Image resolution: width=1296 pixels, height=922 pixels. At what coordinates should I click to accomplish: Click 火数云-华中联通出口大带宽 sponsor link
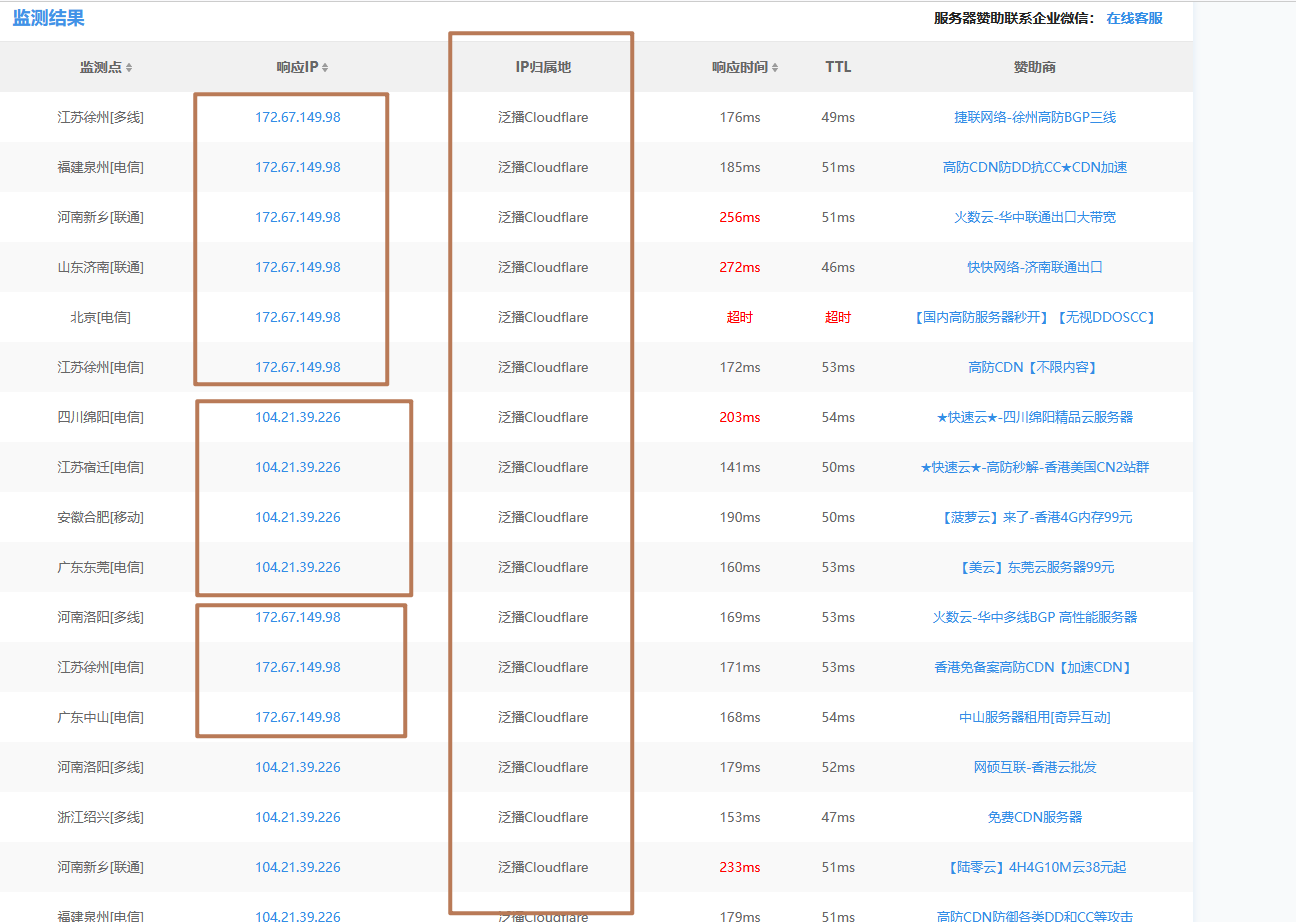[1034, 217]
